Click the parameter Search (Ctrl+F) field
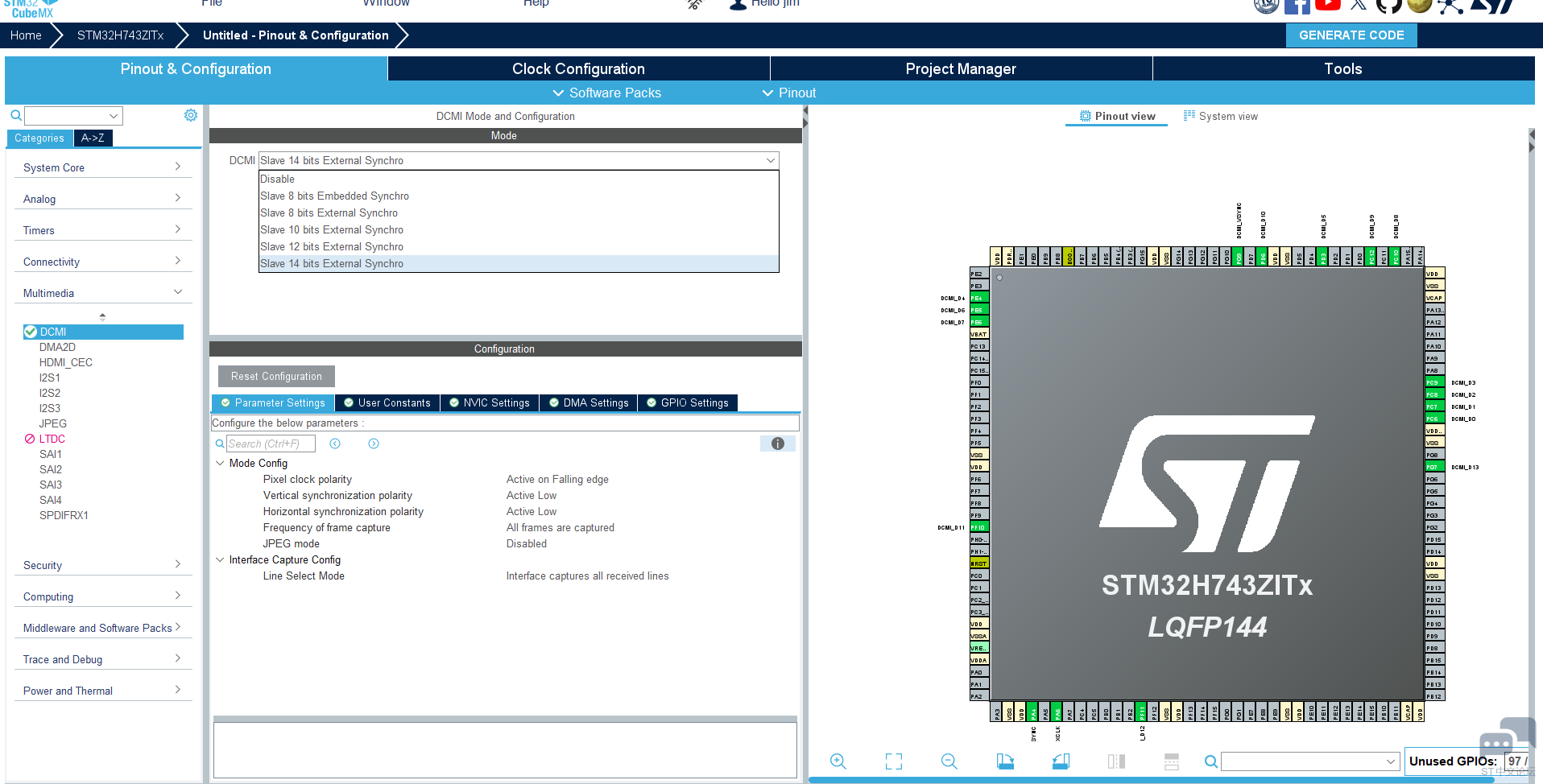The image size is (1543, 784). coord(271,444)
